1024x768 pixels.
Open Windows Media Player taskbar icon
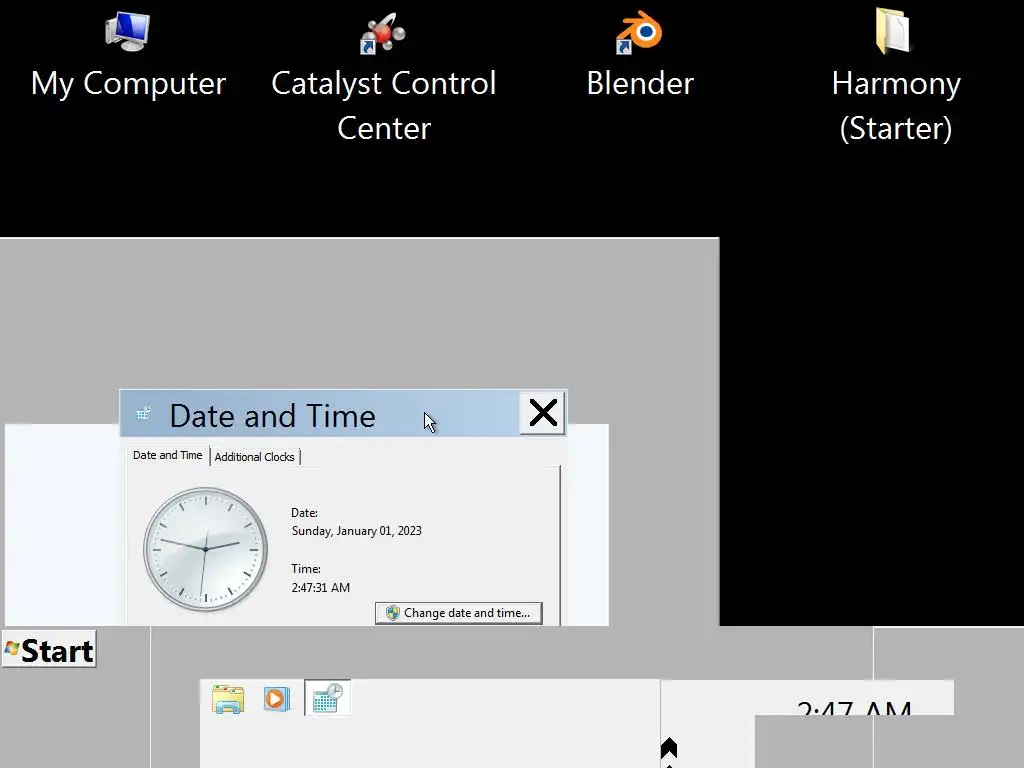coord(277,699)
